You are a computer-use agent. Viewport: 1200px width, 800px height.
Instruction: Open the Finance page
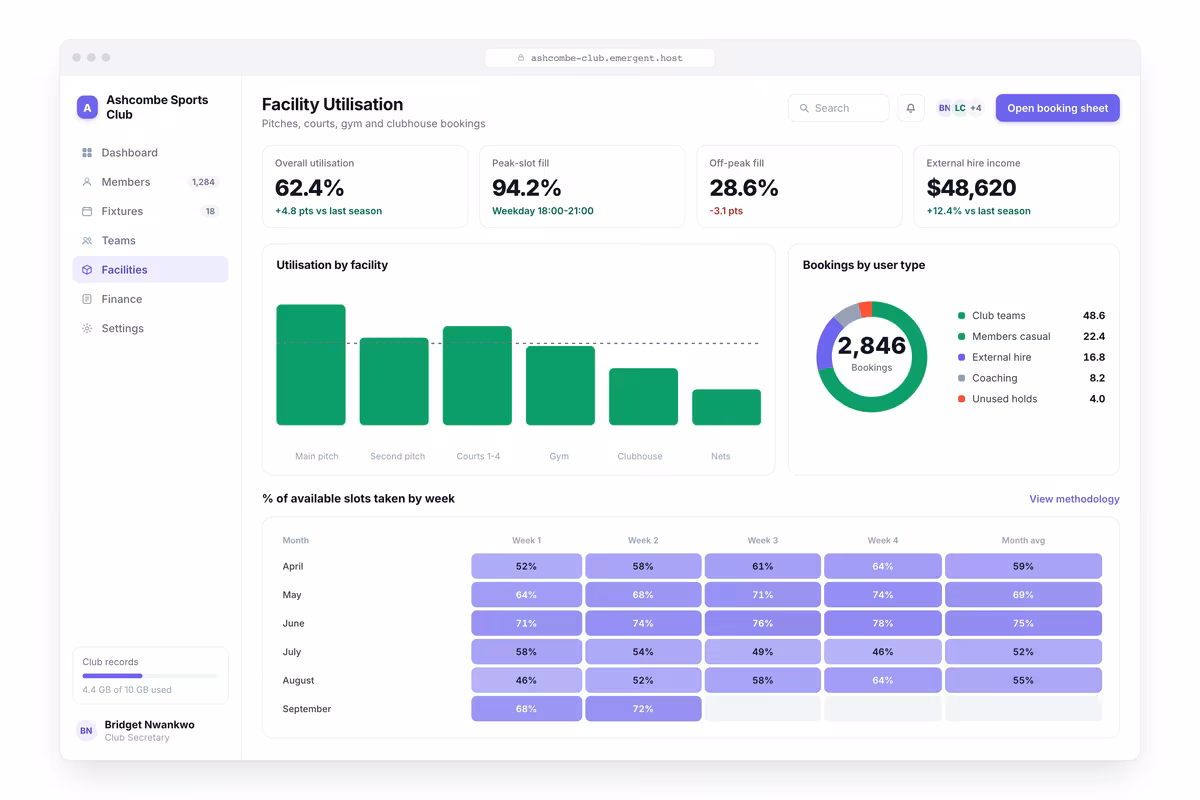[150, 299]
